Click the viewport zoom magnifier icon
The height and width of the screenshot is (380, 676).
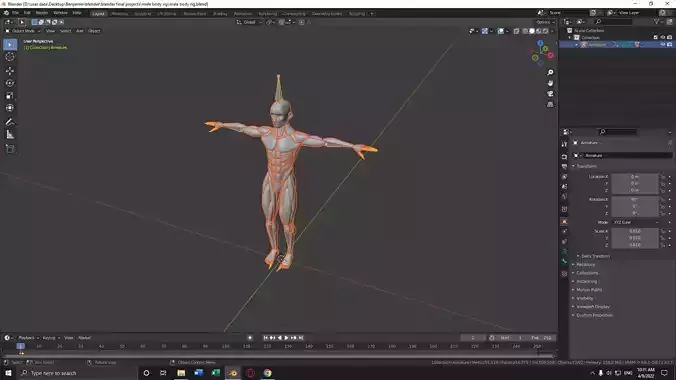(x=550, y=72)
